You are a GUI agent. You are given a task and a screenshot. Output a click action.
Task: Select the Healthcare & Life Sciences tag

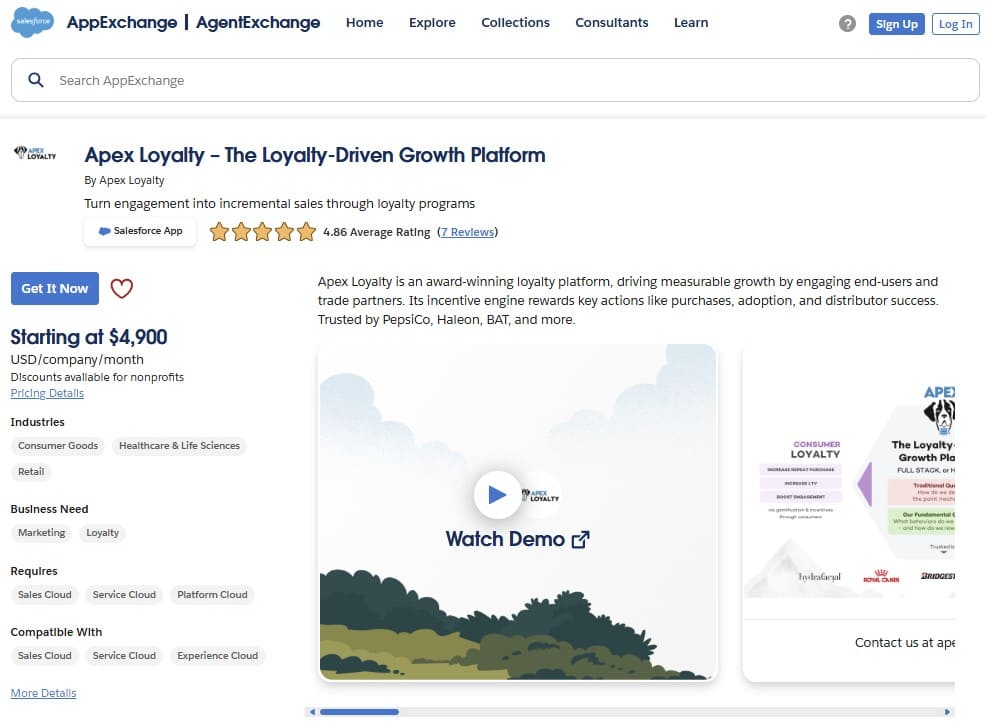(179, 445)
